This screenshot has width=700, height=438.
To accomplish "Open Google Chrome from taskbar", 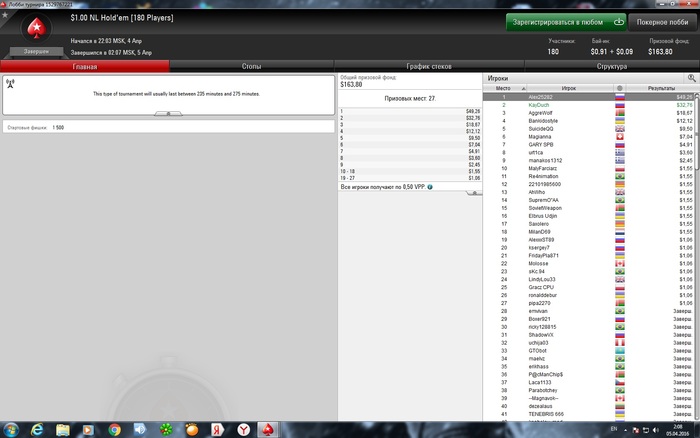I will (114, 430).
